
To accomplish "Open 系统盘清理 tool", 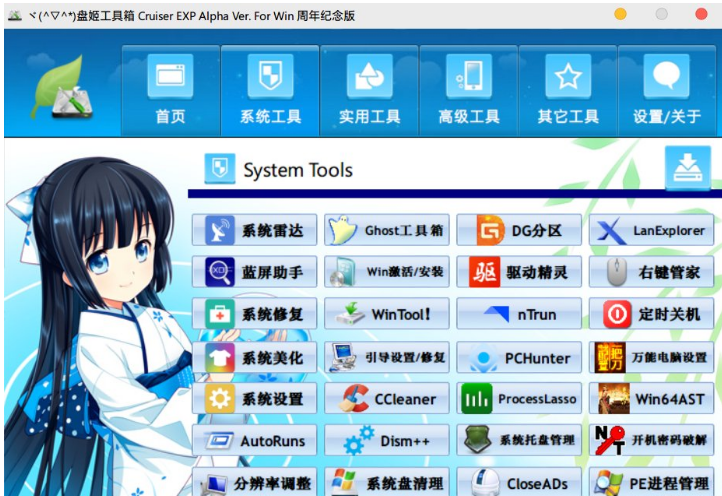I will pyautogui.click(x=387, y=482).
